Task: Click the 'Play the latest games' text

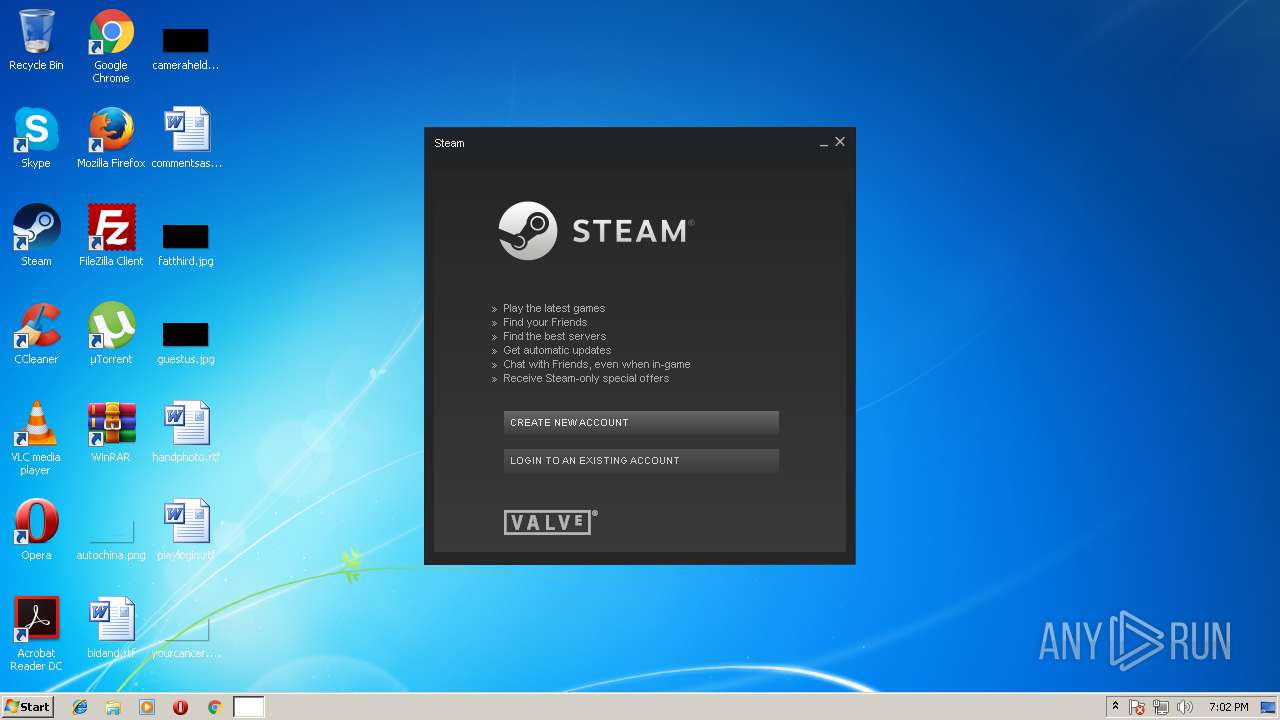Action: tap(554, 308)
